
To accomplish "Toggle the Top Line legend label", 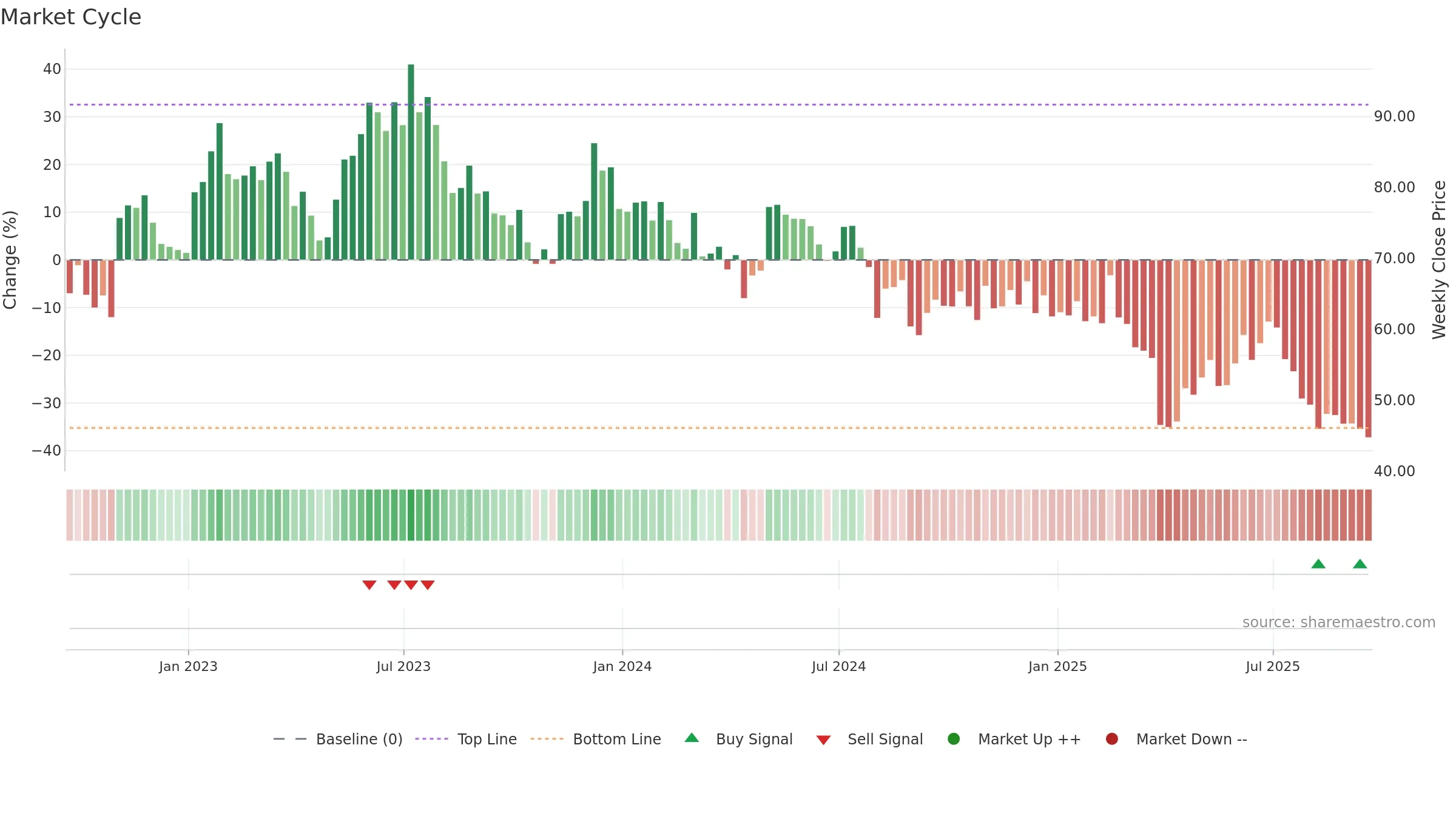I will pyautogui.click(x=487, y=739).
